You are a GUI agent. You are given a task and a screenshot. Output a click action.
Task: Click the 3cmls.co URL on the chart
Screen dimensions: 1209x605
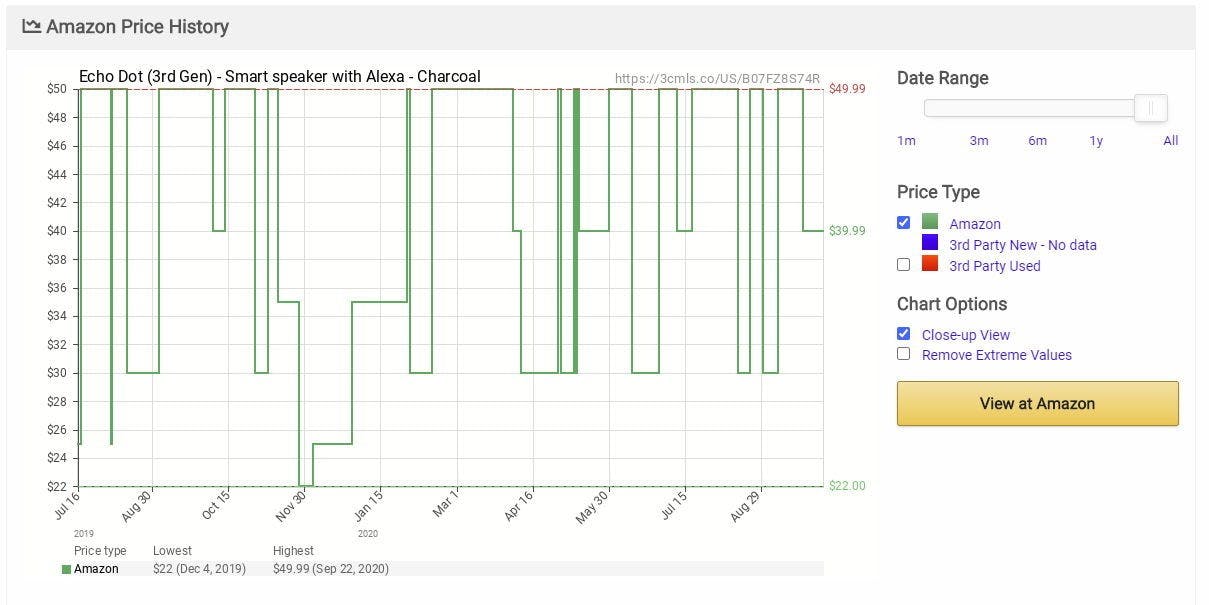717,79
